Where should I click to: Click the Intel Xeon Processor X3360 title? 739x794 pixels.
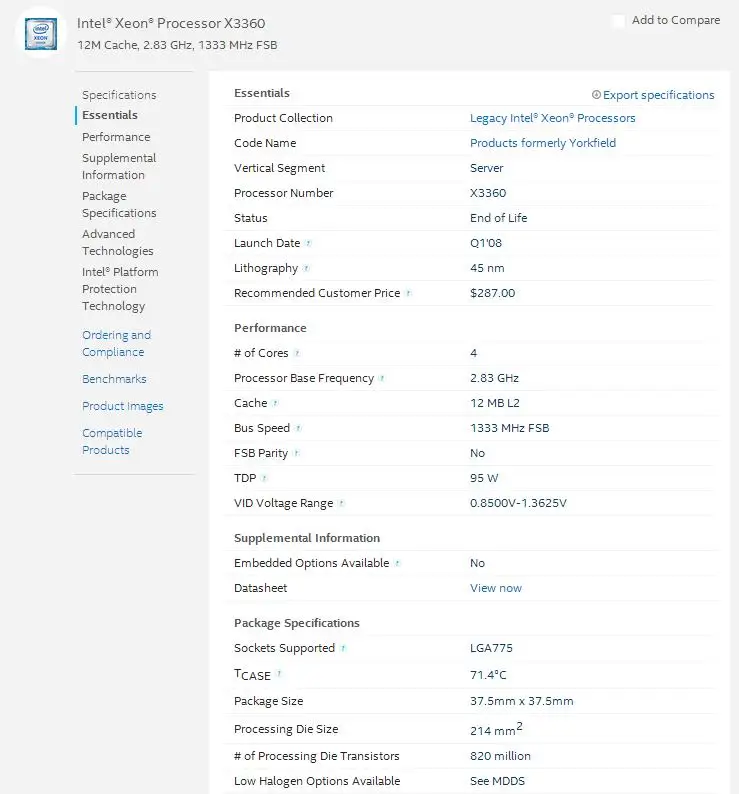171,23
